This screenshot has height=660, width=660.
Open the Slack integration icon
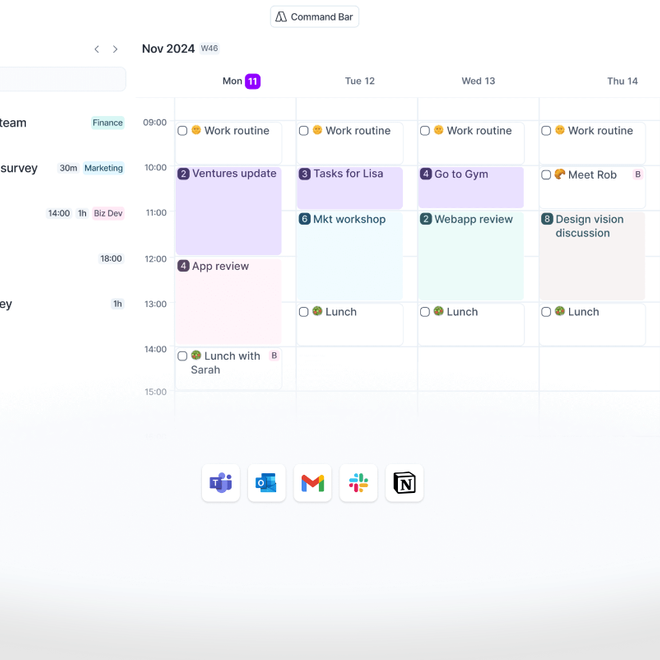click(x=358, y=483)
